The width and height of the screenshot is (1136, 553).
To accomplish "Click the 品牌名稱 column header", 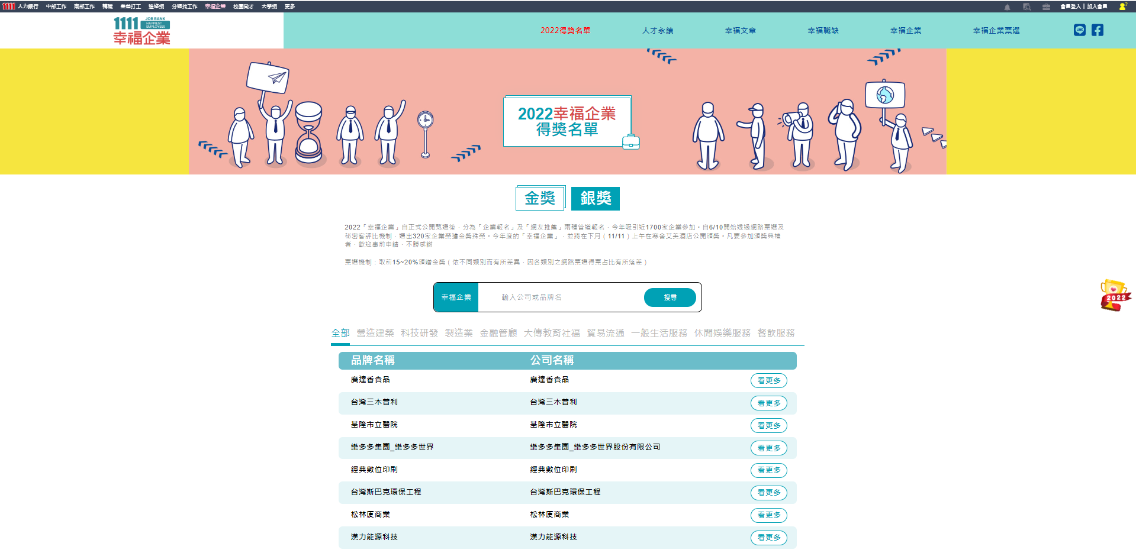I will tap(372, 360).
